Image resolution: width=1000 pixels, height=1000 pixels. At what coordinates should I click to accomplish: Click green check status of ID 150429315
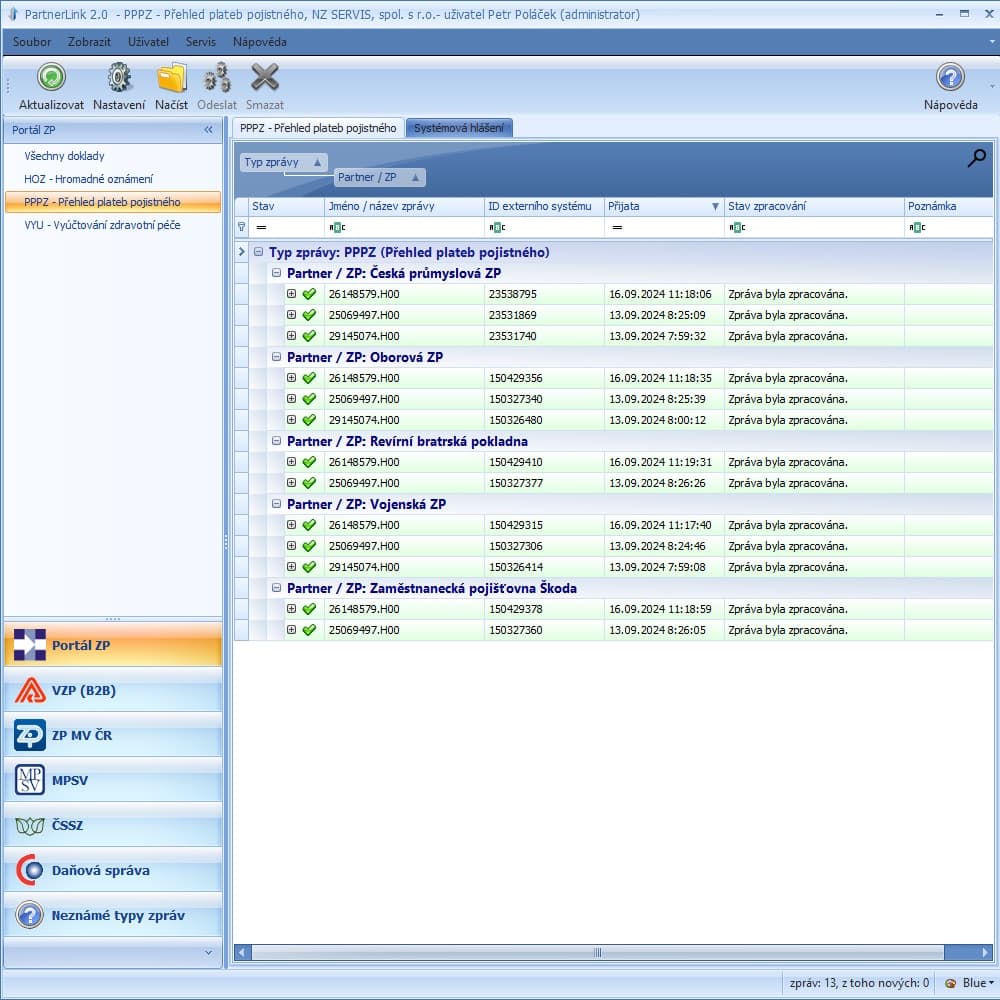(x=309, y=526)
